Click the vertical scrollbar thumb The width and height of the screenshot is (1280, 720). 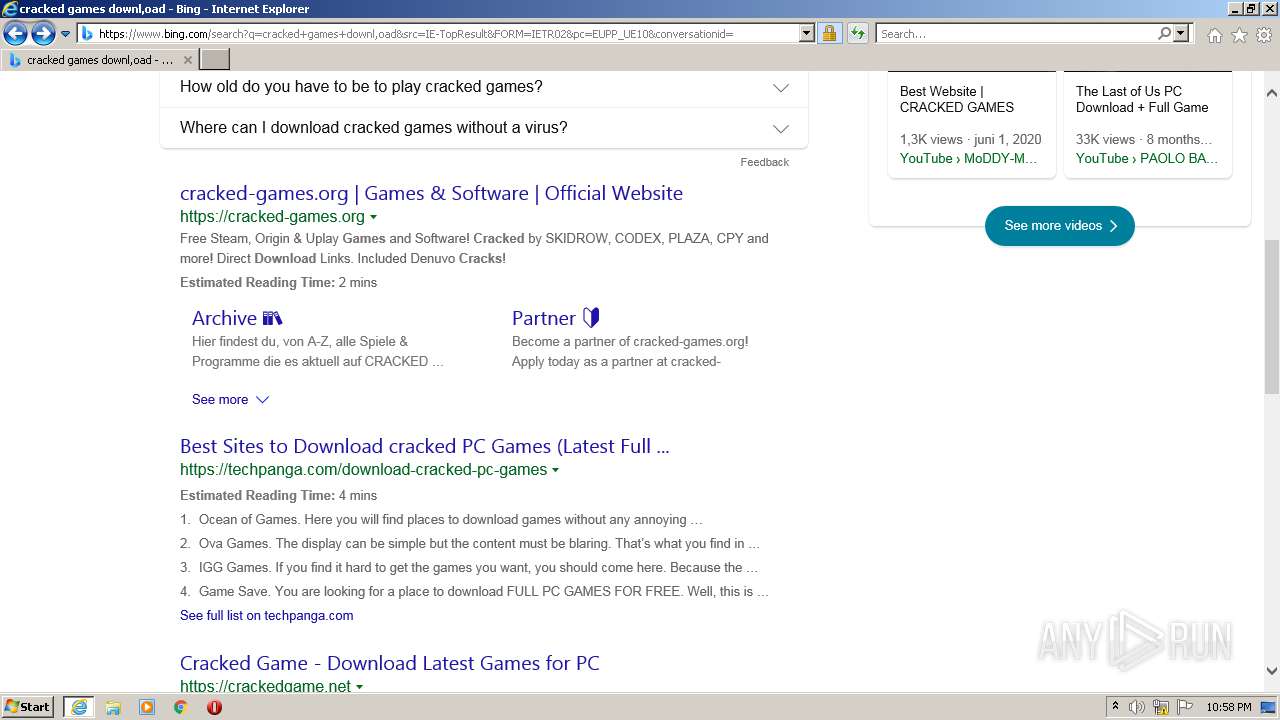click(x=1271, y=317)
